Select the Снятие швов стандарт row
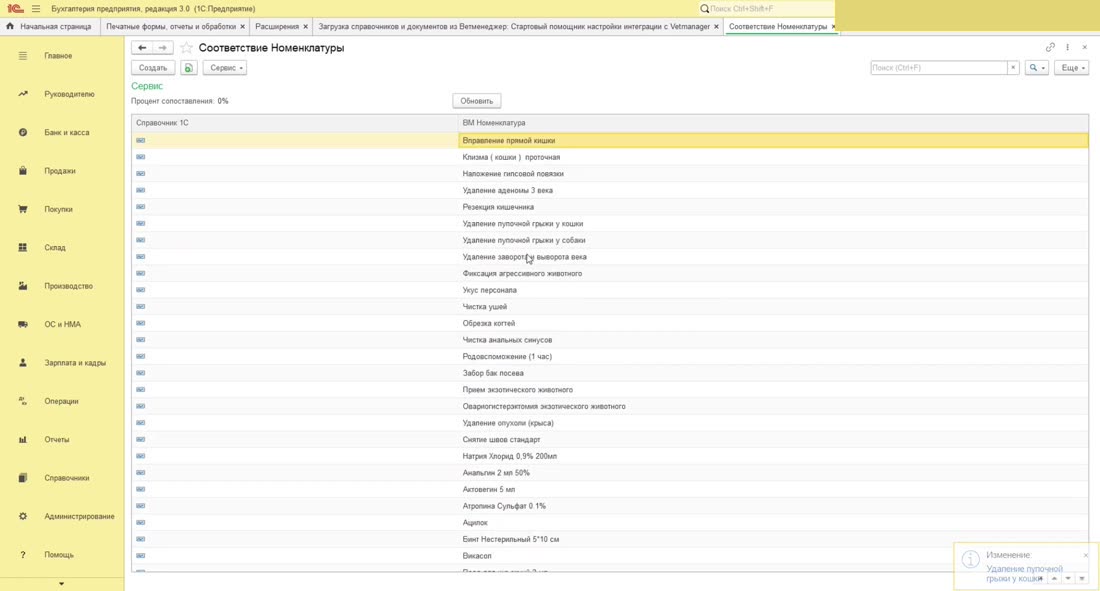This screenshot has width=1100, height=591. [x=610, y=439]
